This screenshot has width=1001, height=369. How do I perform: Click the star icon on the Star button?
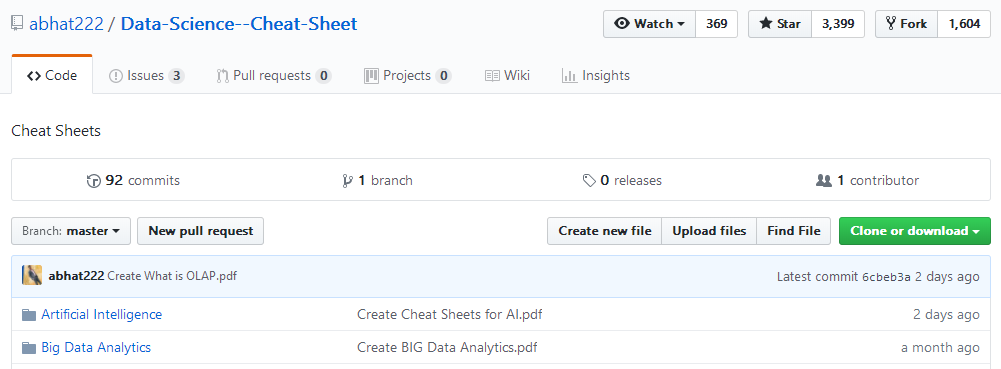(x=765, y=24)
